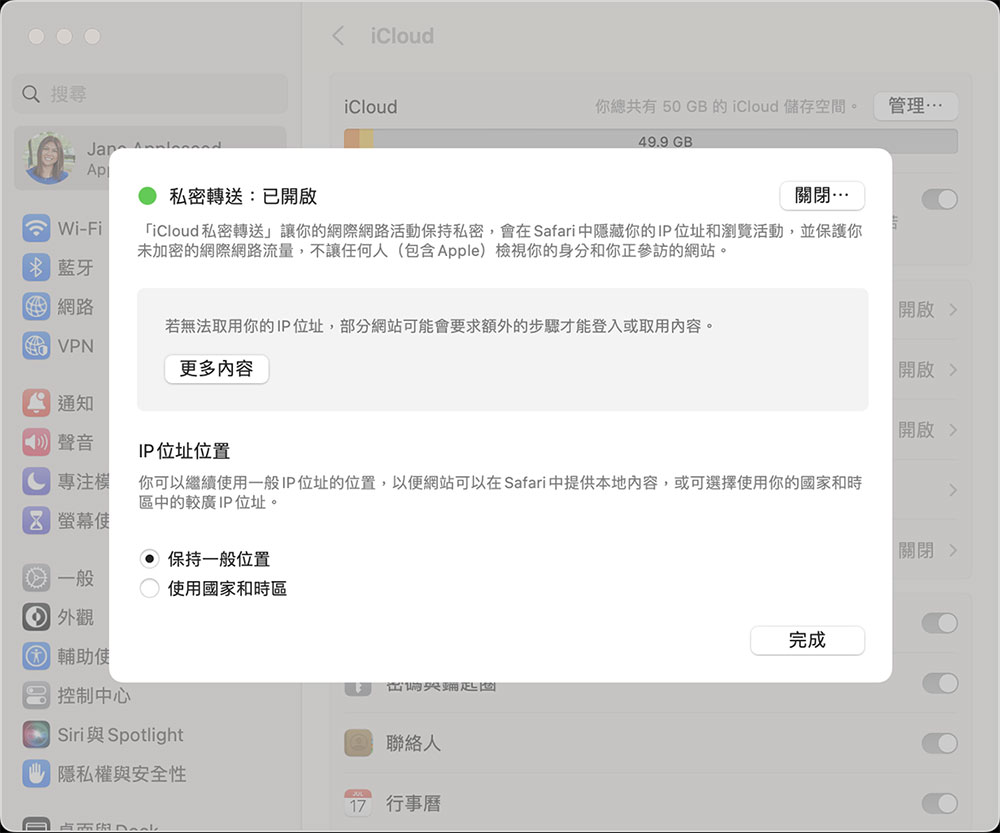This screenshot has height=833, width=1000.
Task: Expand the 關閉 row chevron
Action: click(x=953, y=550)
